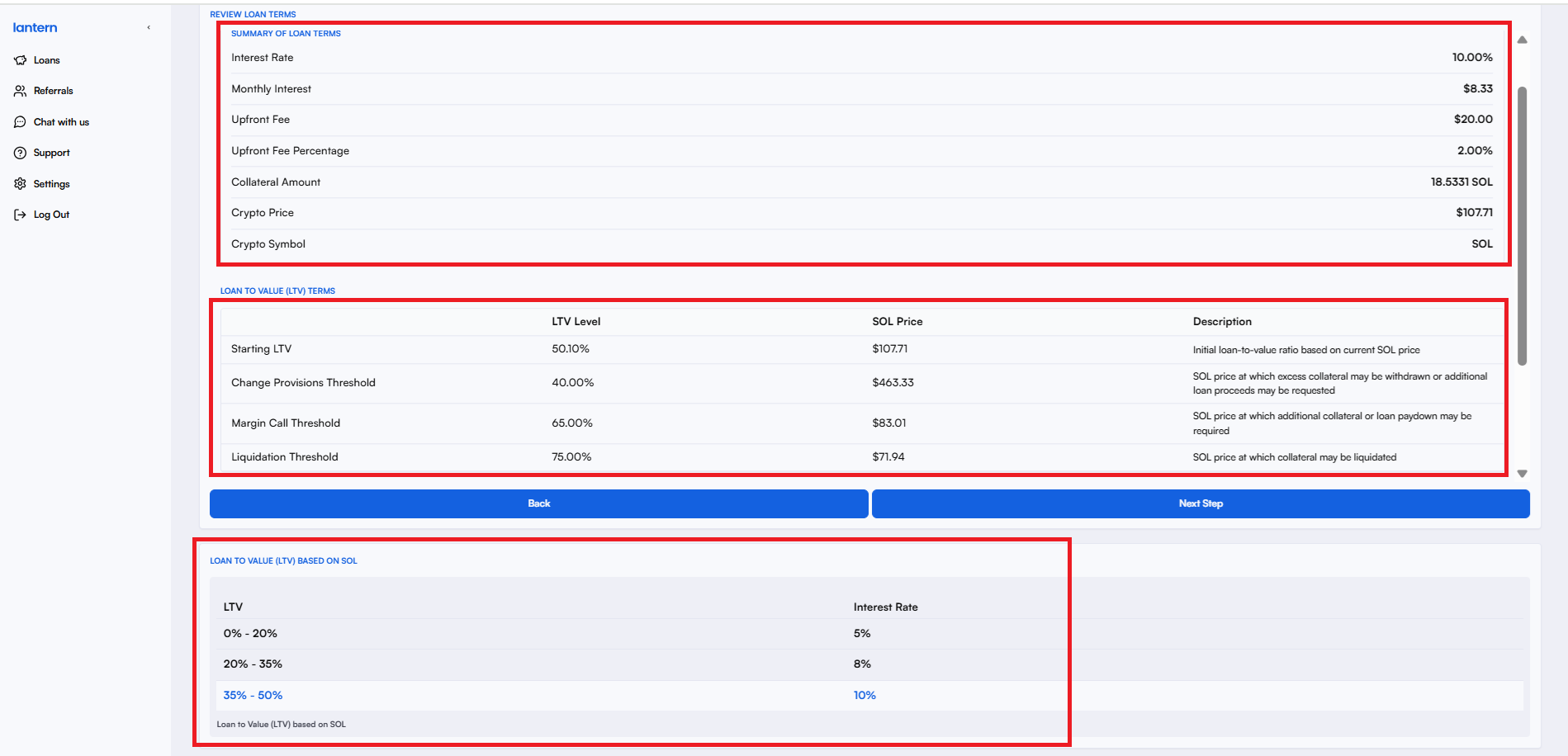Select the "Starting LTV" row label
The image size is (1568, 756).
(x=261, y=349)
